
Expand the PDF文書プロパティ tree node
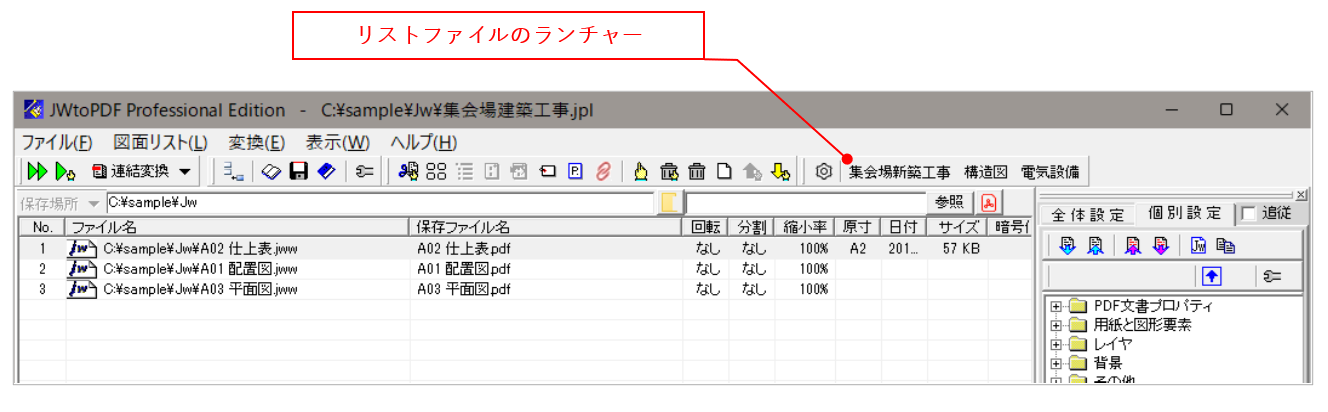tap(1055, 306)
